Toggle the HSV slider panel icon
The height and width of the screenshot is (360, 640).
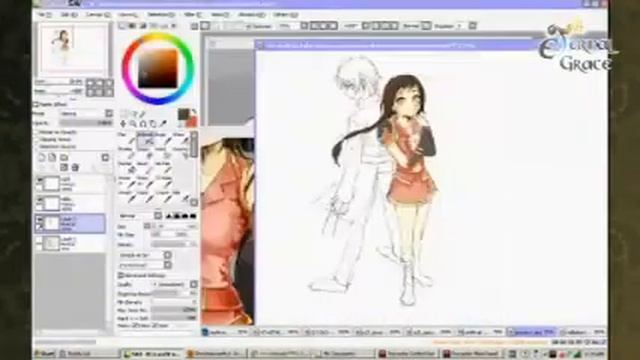pos(143,26)
